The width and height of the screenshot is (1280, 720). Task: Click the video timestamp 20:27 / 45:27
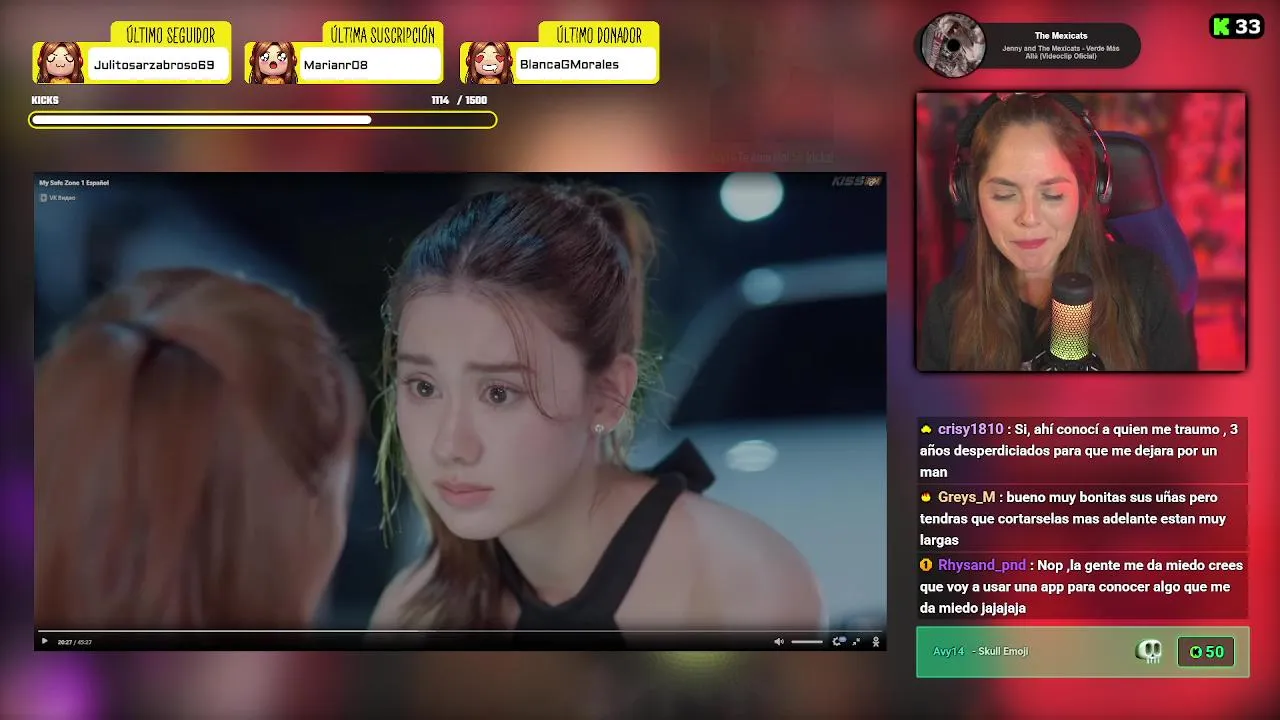click(74, 642)
